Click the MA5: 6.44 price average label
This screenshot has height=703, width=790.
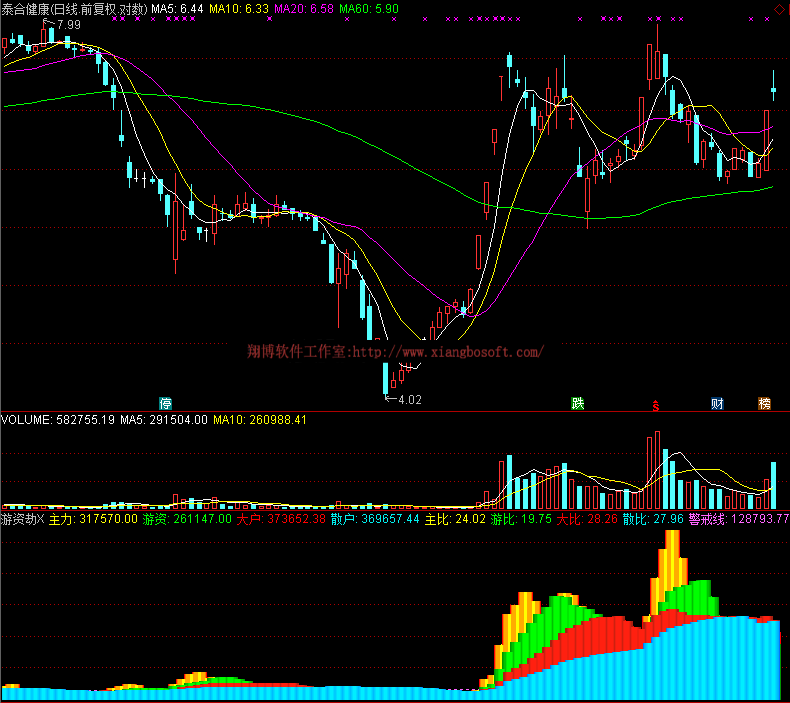pos(177,9)
